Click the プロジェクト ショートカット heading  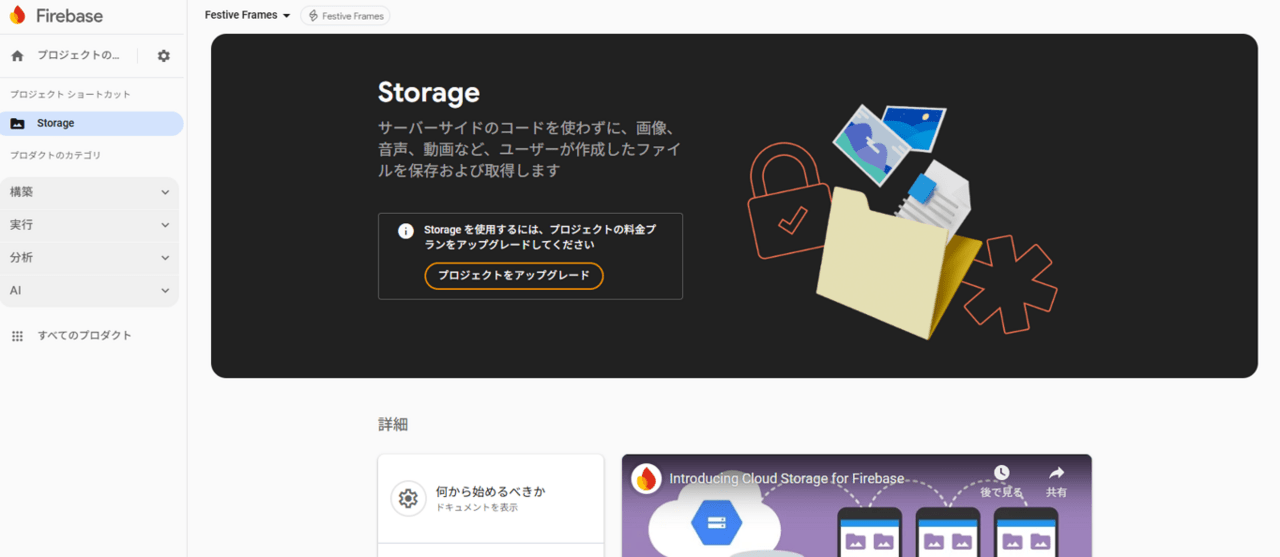click(x=70, y=94)
